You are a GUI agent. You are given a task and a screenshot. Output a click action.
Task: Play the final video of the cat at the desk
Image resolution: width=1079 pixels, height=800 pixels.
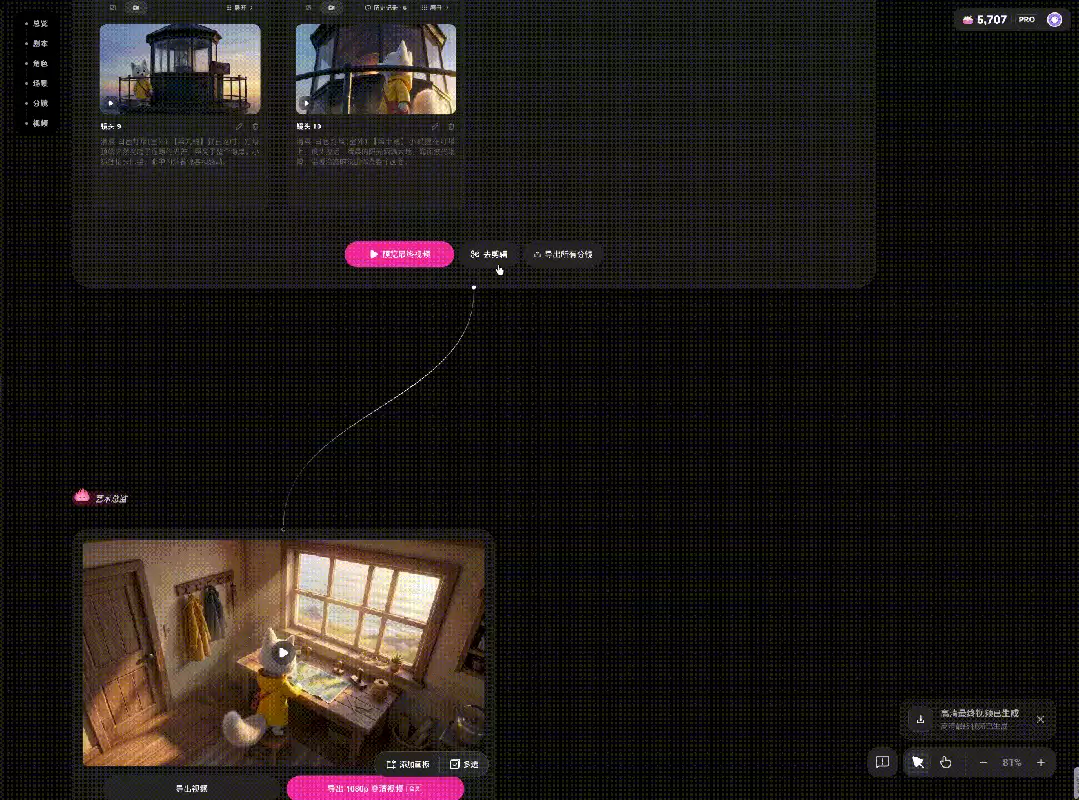coord(284,653)
